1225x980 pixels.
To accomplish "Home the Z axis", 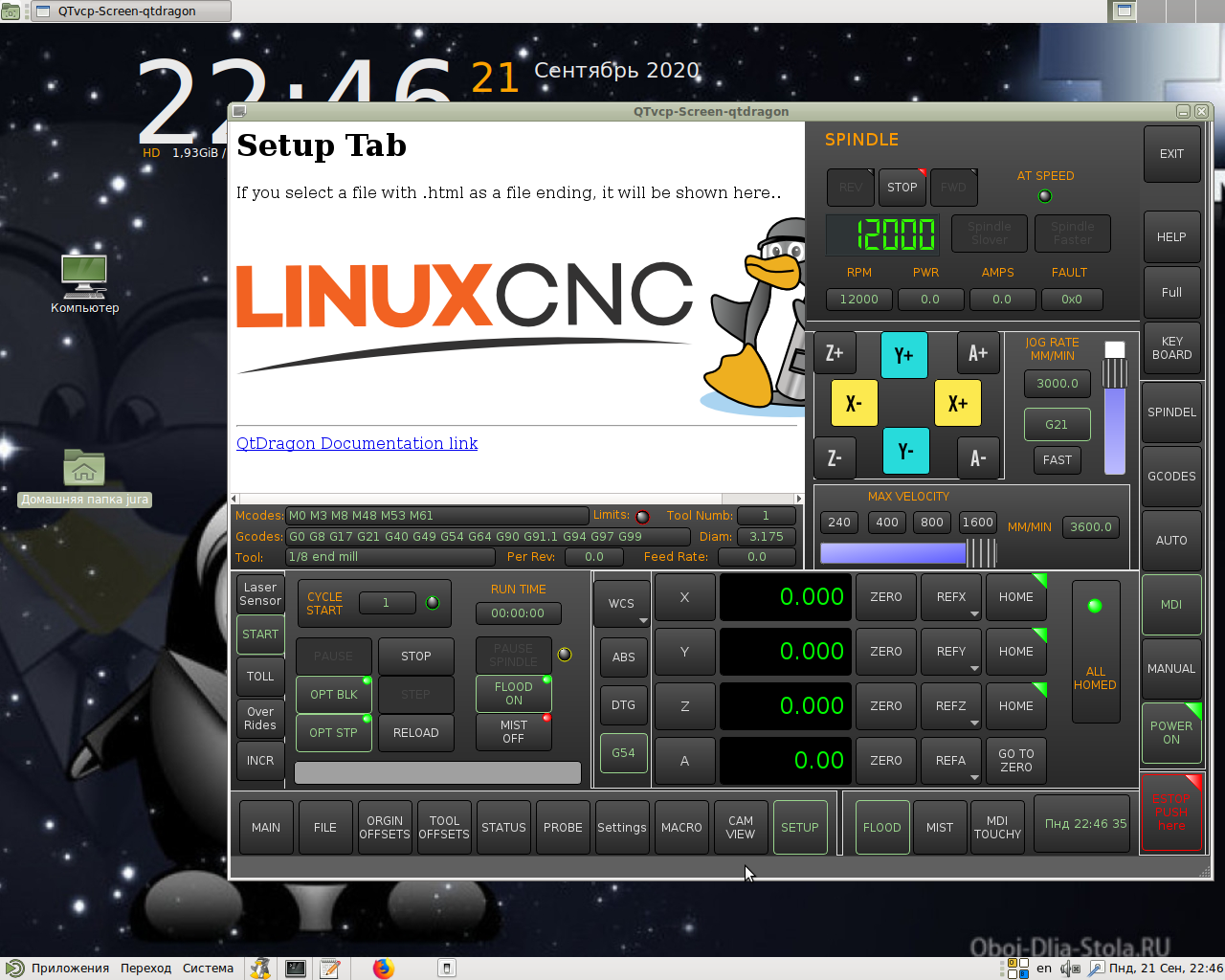I will [1016, 706].
